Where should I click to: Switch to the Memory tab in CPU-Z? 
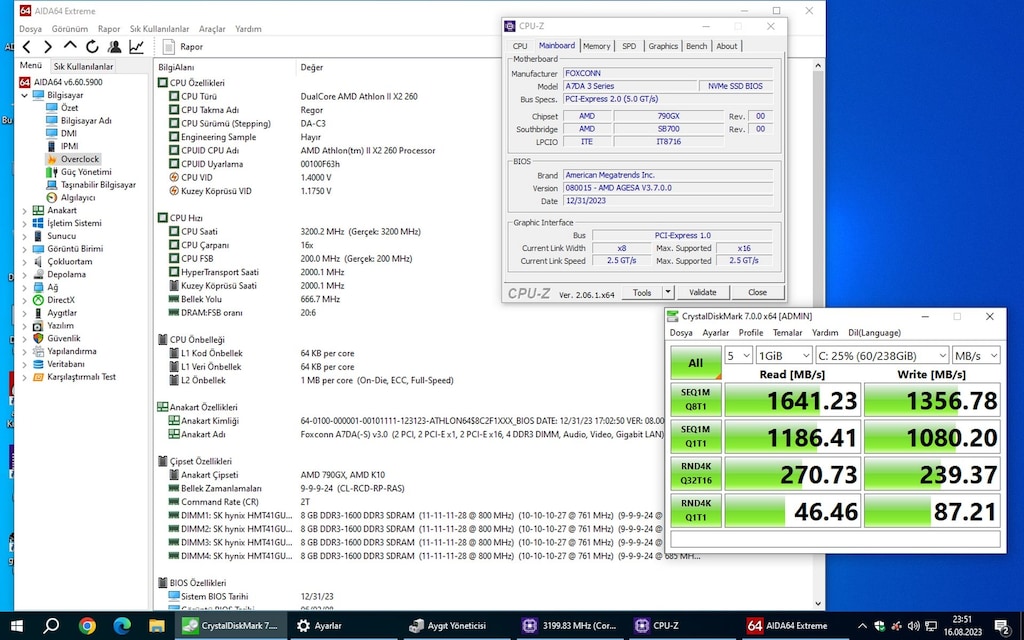coord(596,46)
